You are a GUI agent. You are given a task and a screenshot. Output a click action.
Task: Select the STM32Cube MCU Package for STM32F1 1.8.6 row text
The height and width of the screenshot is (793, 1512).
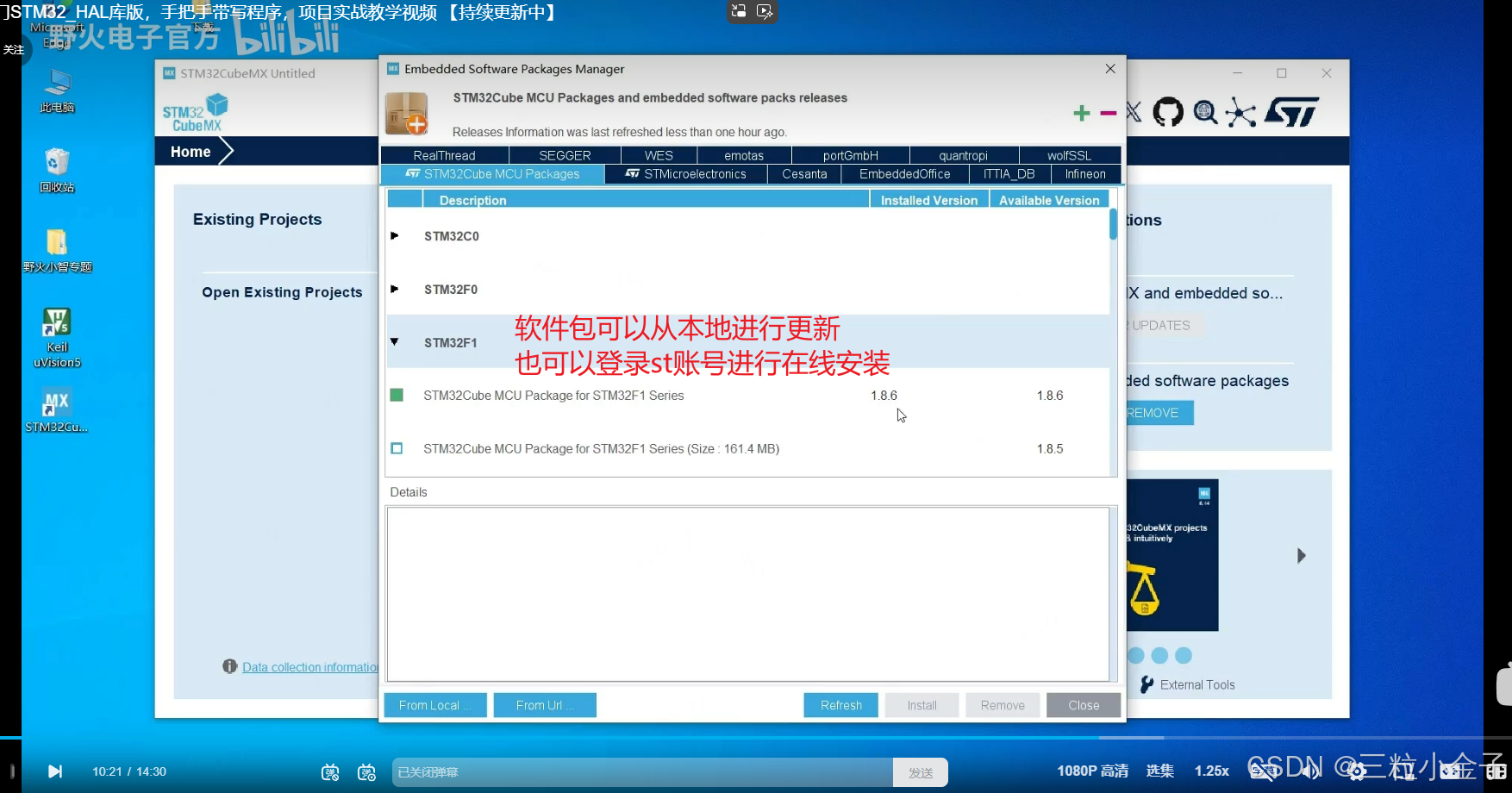(x=553, y=396)
